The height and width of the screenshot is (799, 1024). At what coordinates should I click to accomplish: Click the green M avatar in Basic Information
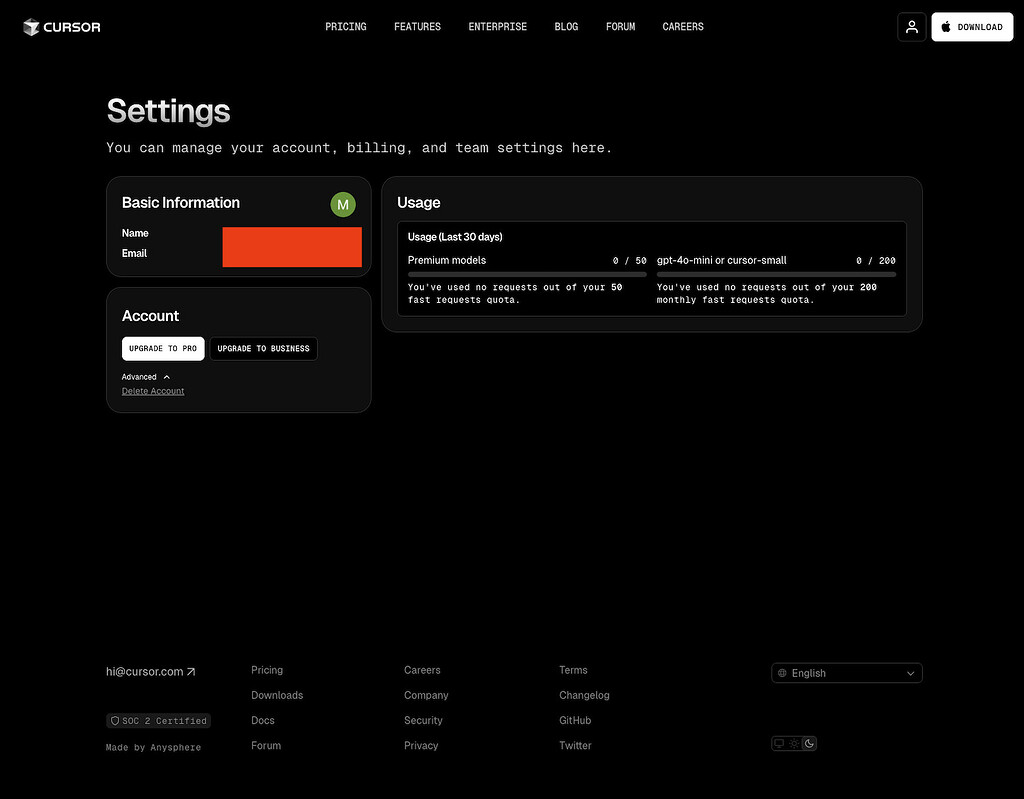click(343, 204)
